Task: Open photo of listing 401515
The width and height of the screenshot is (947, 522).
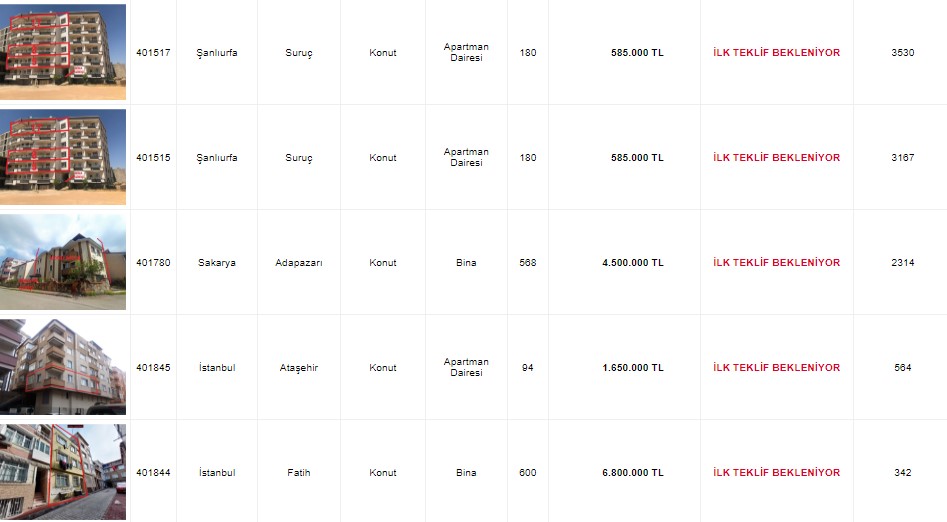Action: point(63,157)
